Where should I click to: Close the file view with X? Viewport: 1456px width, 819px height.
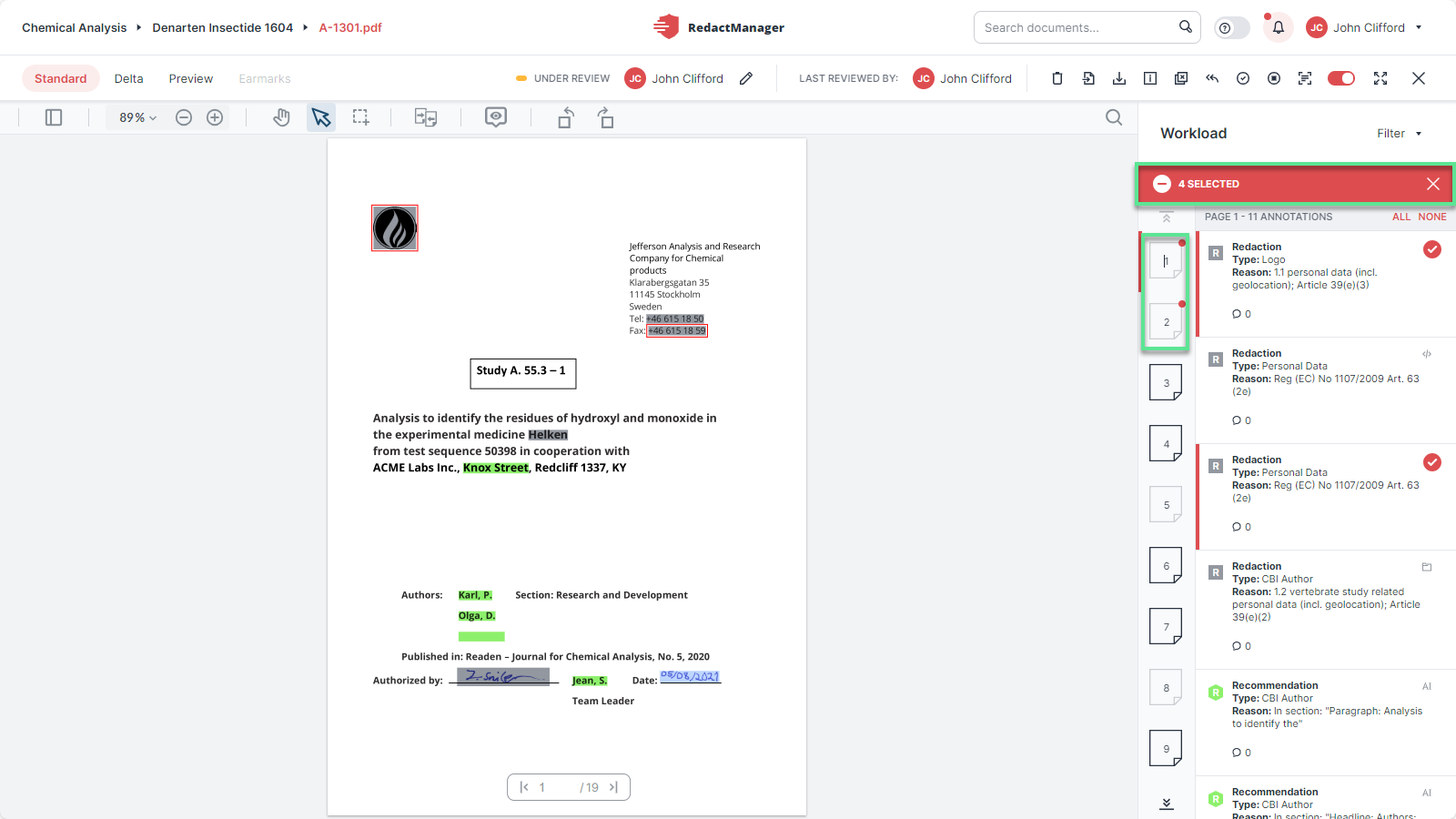(x=1419, y=78)
